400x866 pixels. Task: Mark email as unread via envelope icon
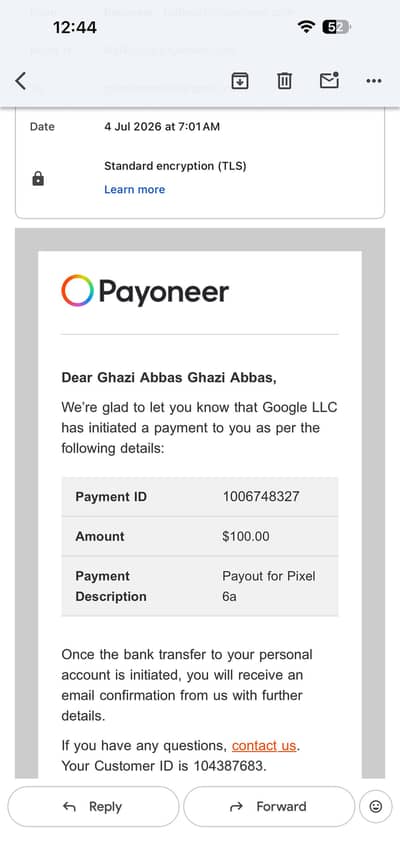(x=329, y=81)
